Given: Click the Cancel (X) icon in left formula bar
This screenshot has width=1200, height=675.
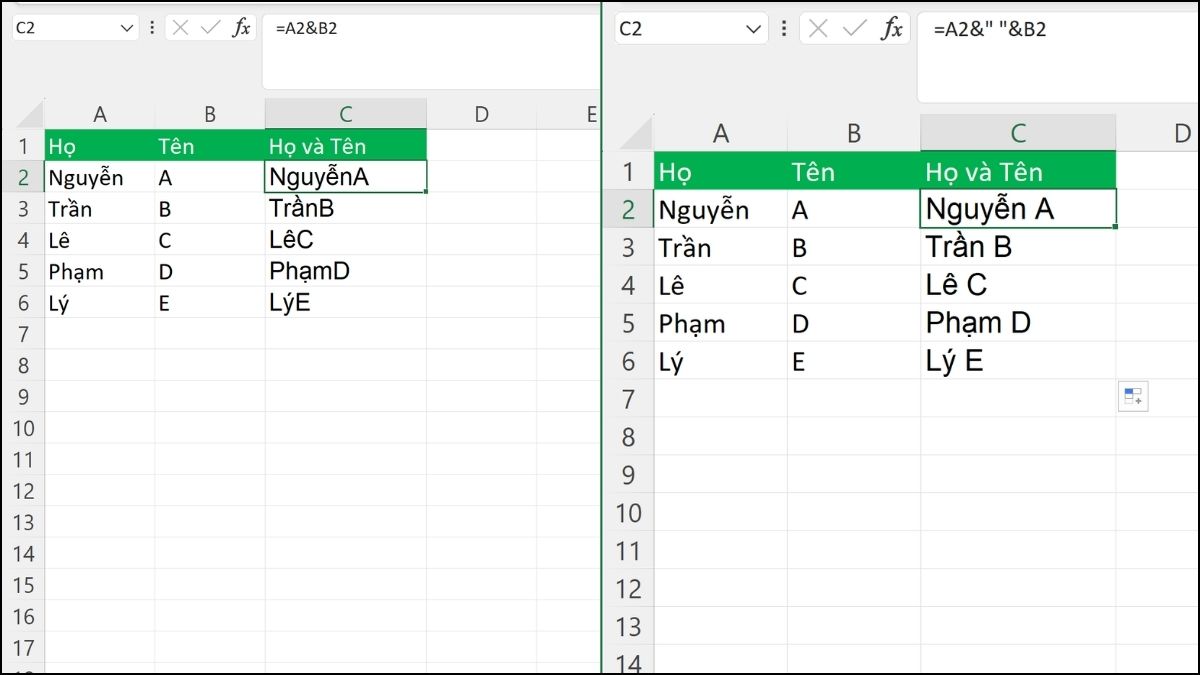Looking at the screenshot, I should (180, 28).
